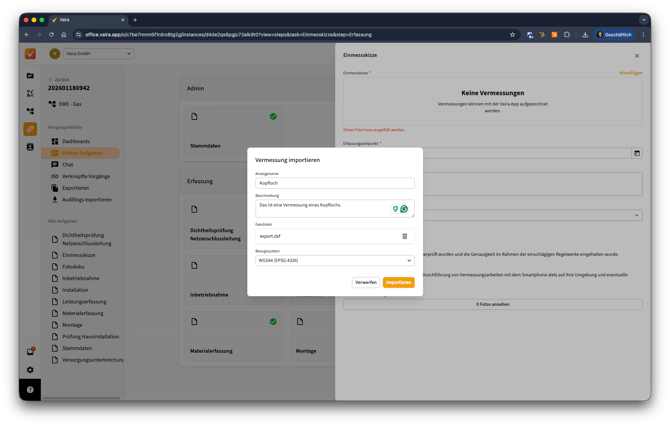Viewport: 670px width, 426px height.
Task: Click the Importieren button
Action: coord(398,282)
